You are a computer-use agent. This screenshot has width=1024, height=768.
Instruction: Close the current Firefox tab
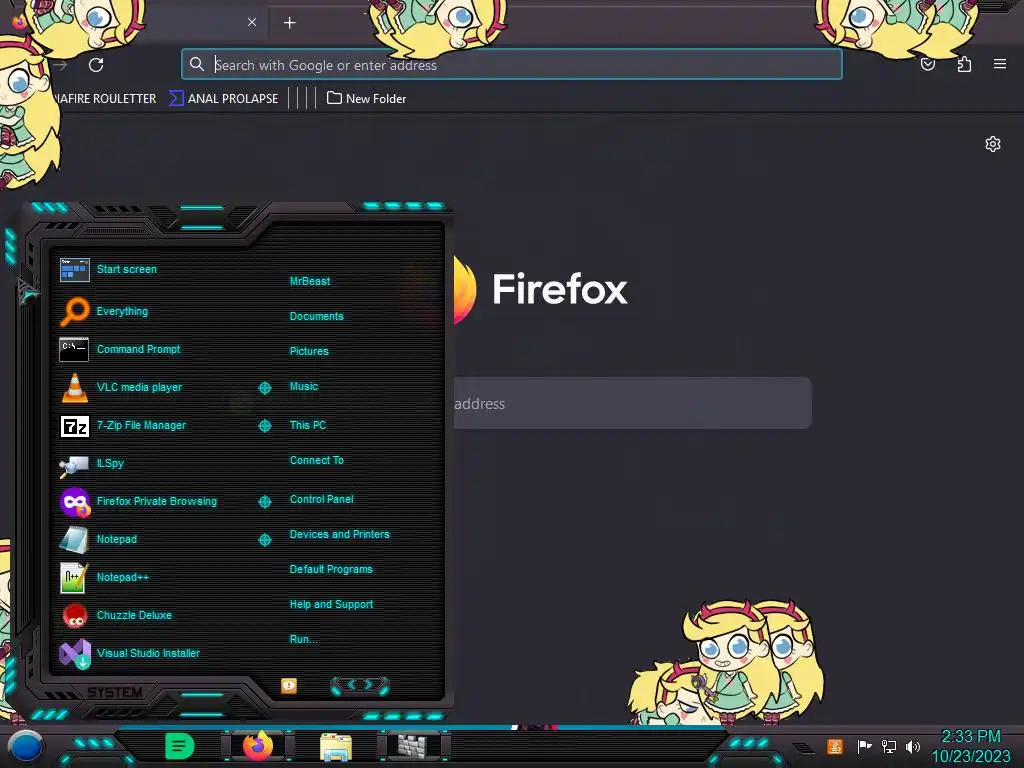(x=252, y=22)
